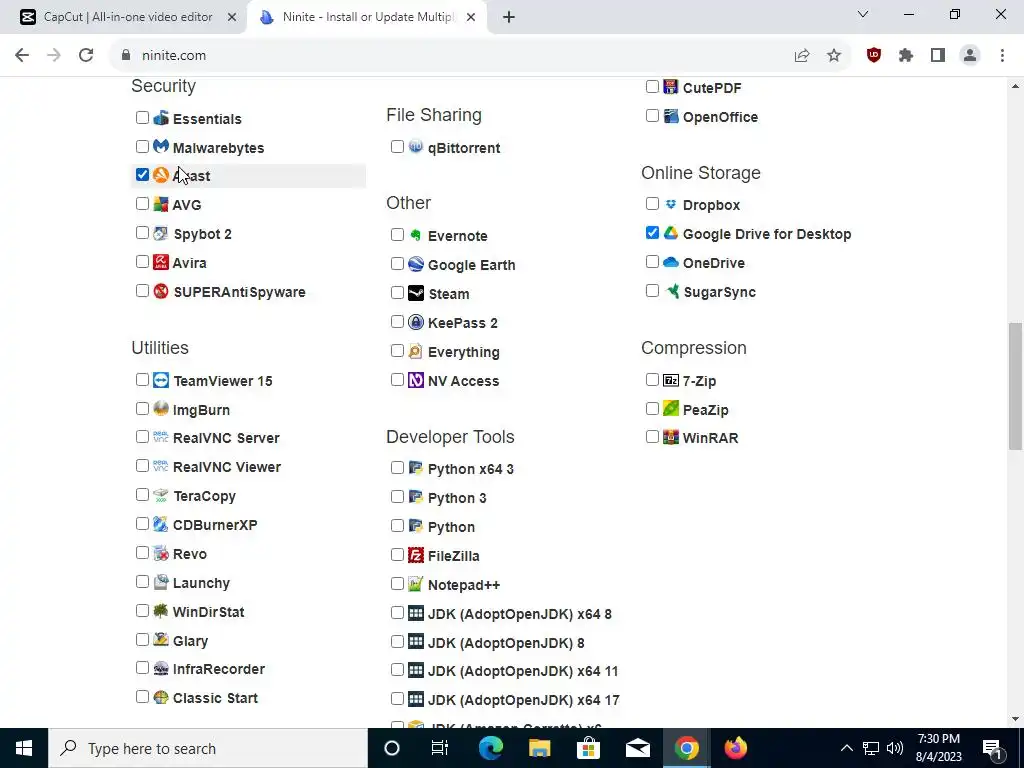This screenshot has width=1024, height=768.
Task: Click the WinDirStat tree icon
Action: [161, 611]
